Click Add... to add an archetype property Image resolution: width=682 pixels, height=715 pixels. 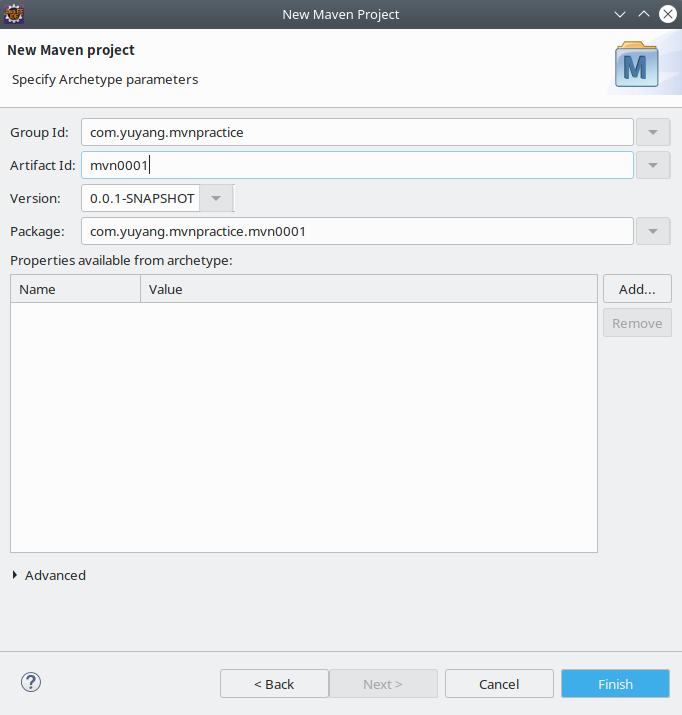coord(637,289)
